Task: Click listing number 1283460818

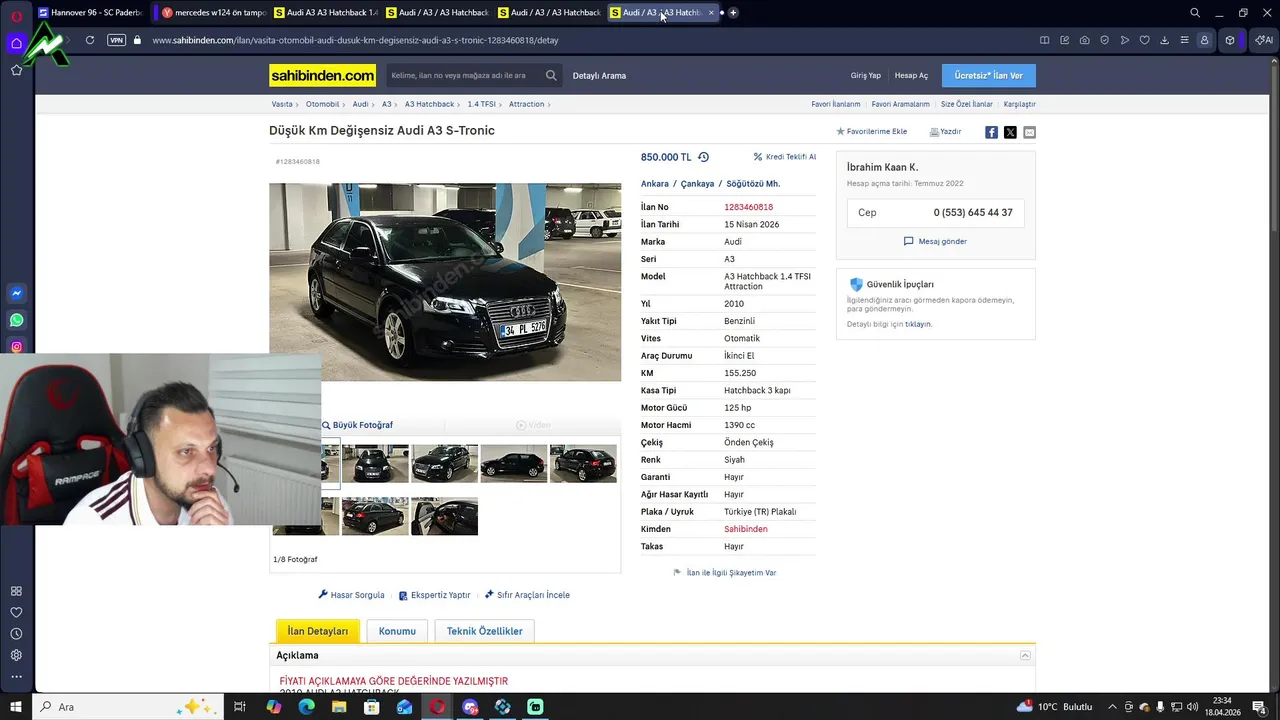Action: click(x=748, y=207)
